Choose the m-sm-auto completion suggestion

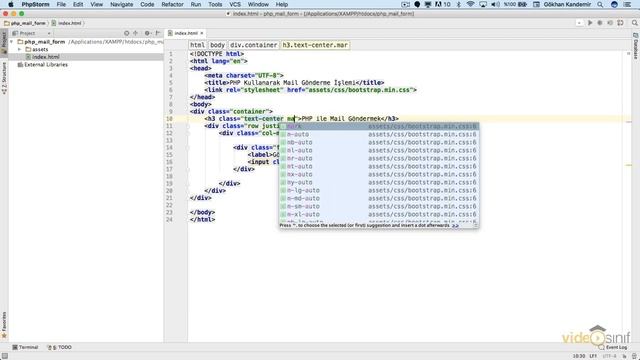379,207
